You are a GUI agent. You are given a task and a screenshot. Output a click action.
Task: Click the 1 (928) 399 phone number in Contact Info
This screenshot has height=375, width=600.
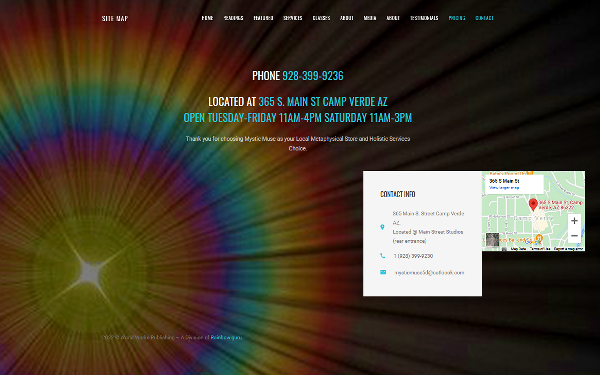(x=413, y=256)
